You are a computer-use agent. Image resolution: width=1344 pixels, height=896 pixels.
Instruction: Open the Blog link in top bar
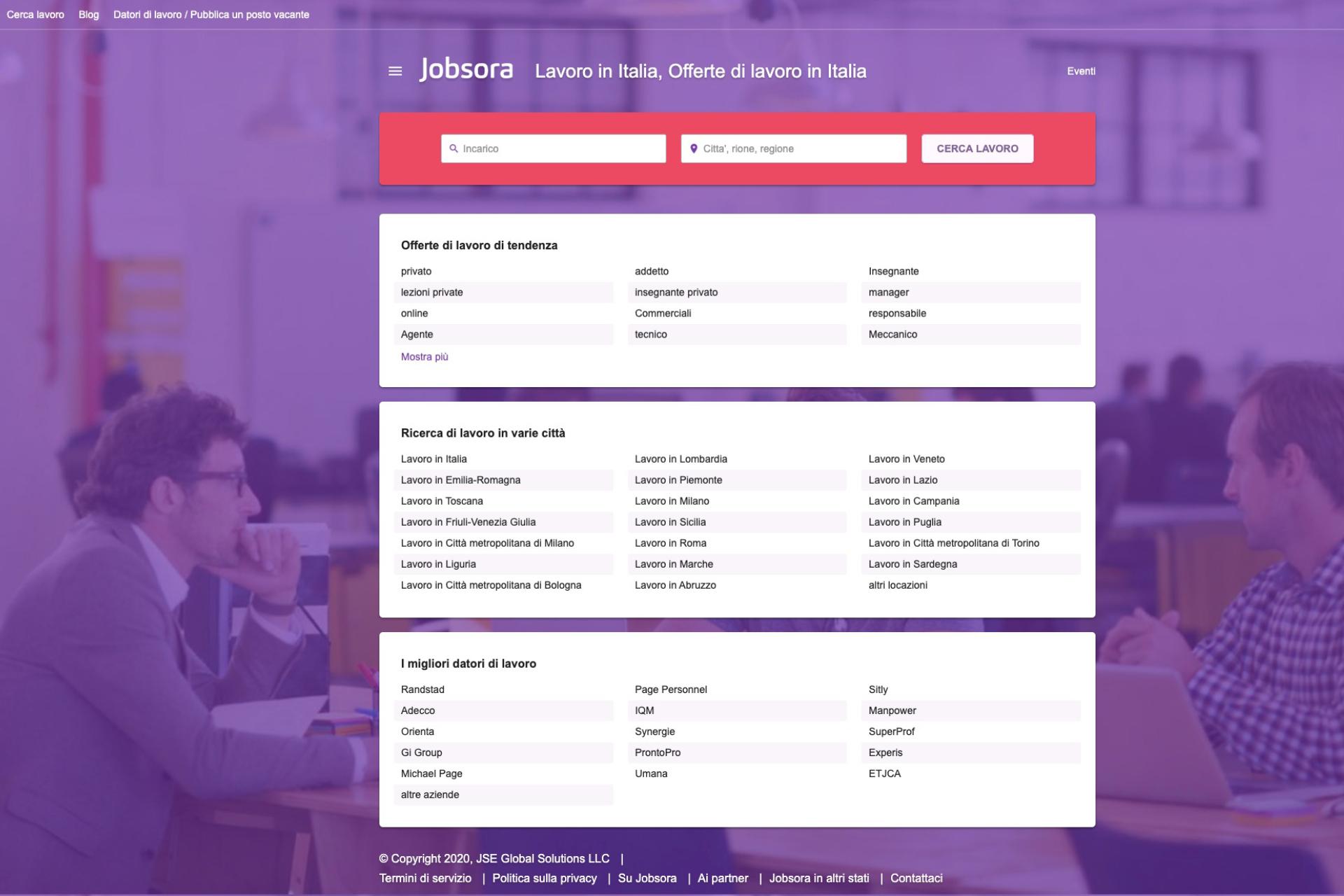tap(89, 15)
